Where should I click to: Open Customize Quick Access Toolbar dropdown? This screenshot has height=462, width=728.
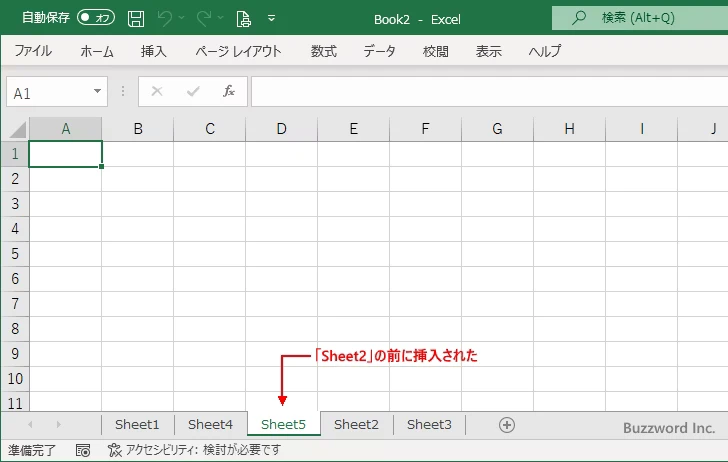[272, 18]
